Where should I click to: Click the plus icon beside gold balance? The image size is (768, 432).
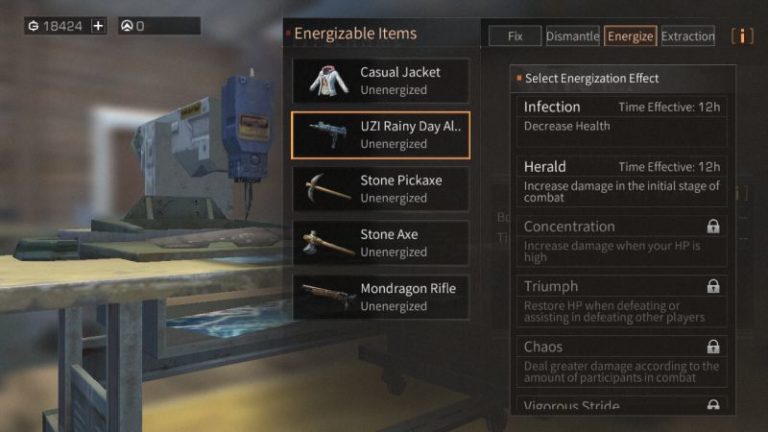pyautogui.click(x=98, y=26)
